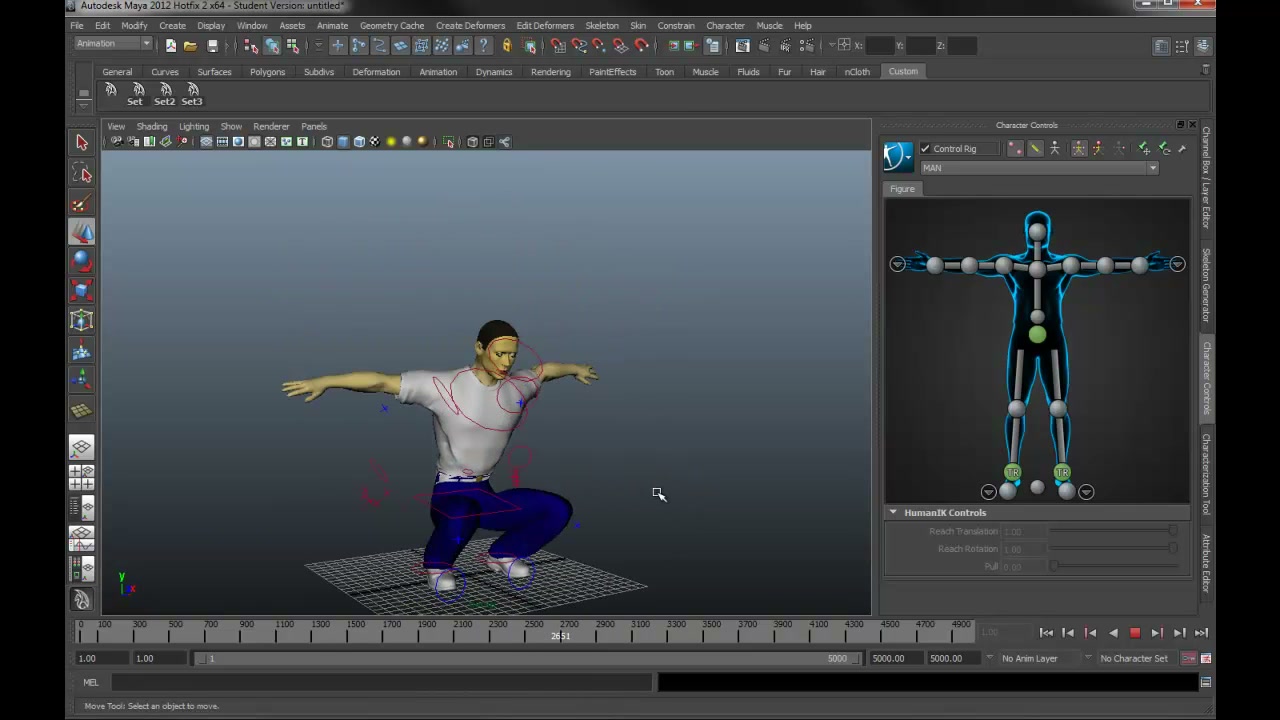Select the Rotate tool sphere icon
1280x720 pixels.
[82, 261]
